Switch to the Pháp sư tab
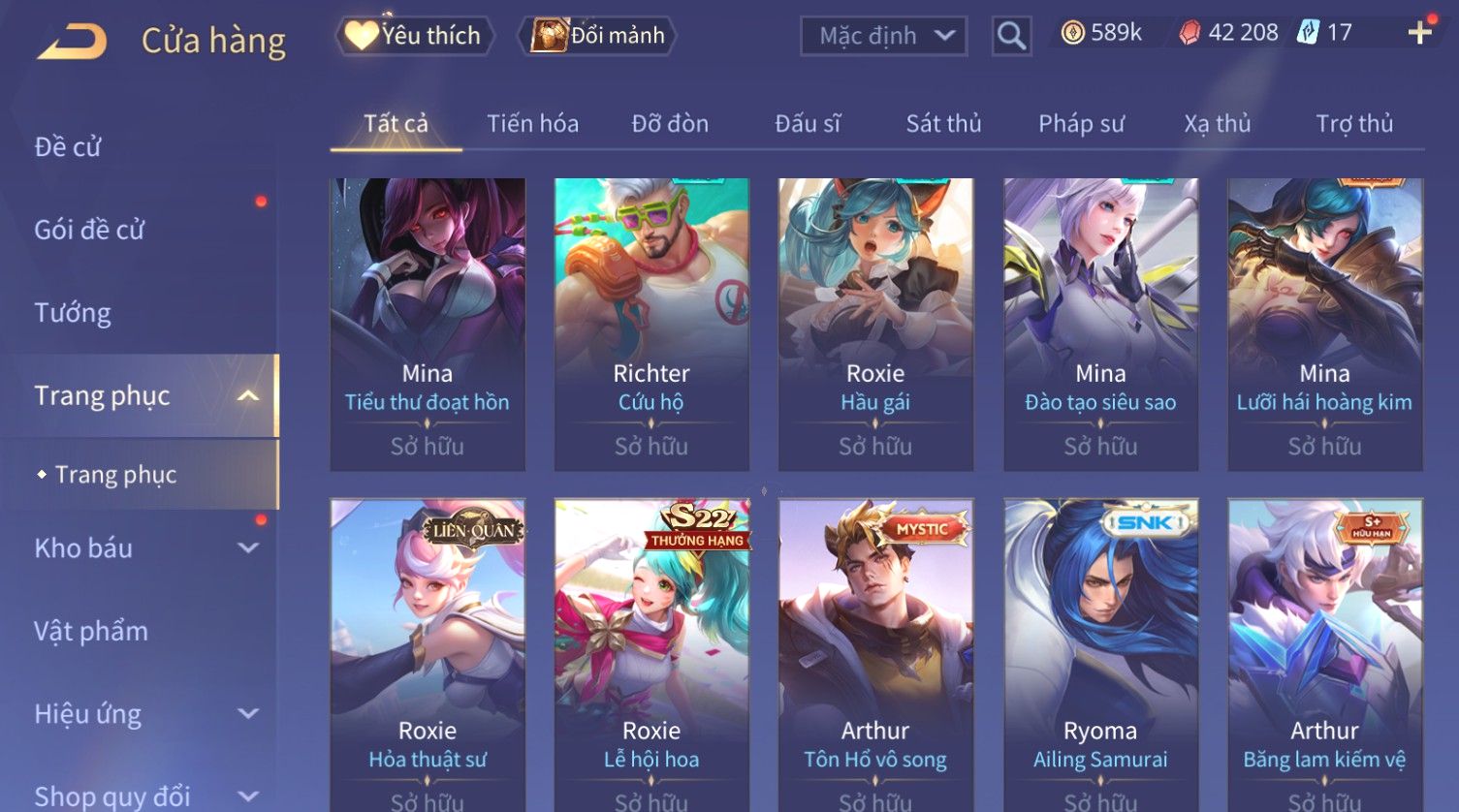Viewport: 1459px width, 812px height. coord(1081,123)
